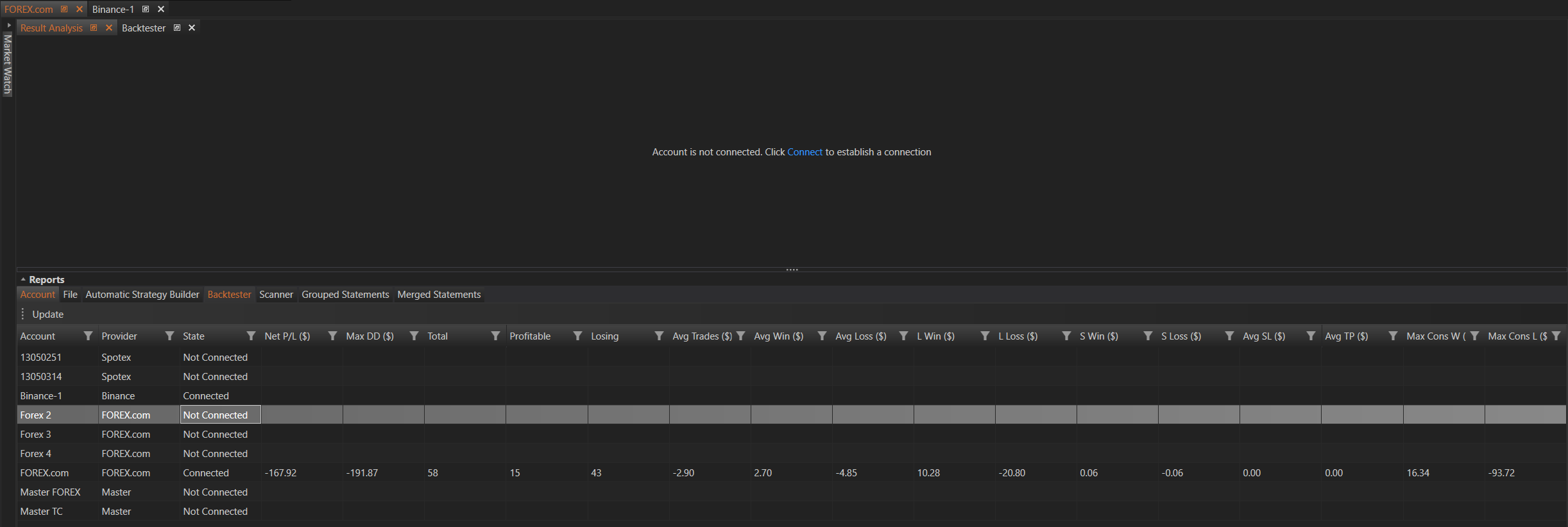Open the Provider column filter
The width and height of the screenshot is (1568, 527).
pyautogui.click(x=169, y=336)
